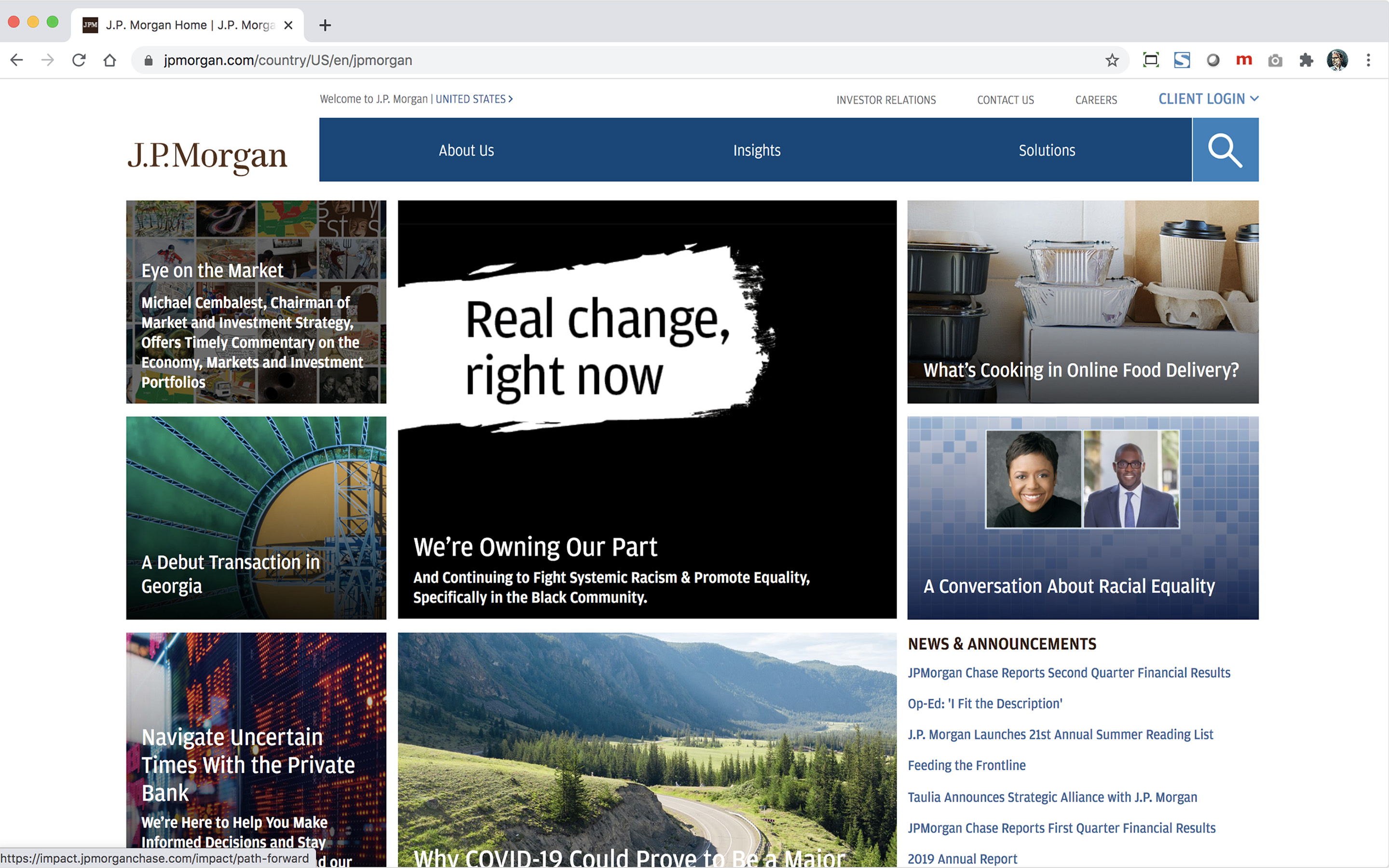
Task: Expand the CLIENT LOGIN dropdown
Action: point(1208,99)
